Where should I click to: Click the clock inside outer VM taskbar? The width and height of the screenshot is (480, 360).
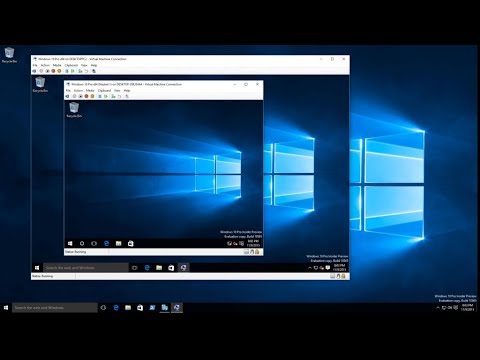[x=339, y=268]
